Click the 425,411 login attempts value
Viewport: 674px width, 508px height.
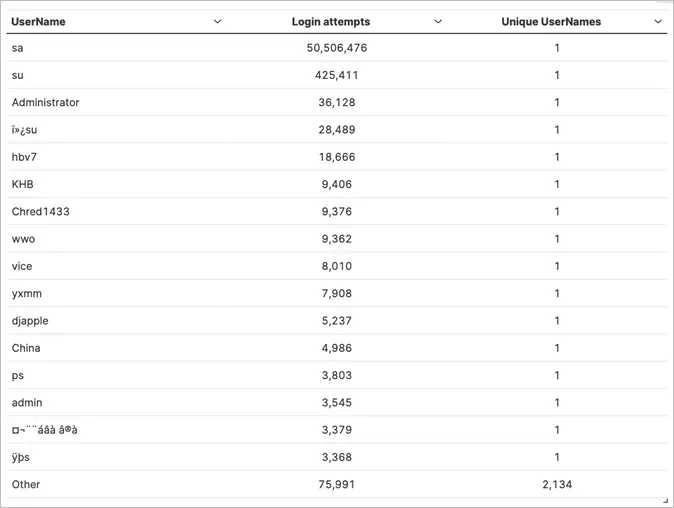coord(337,75)
